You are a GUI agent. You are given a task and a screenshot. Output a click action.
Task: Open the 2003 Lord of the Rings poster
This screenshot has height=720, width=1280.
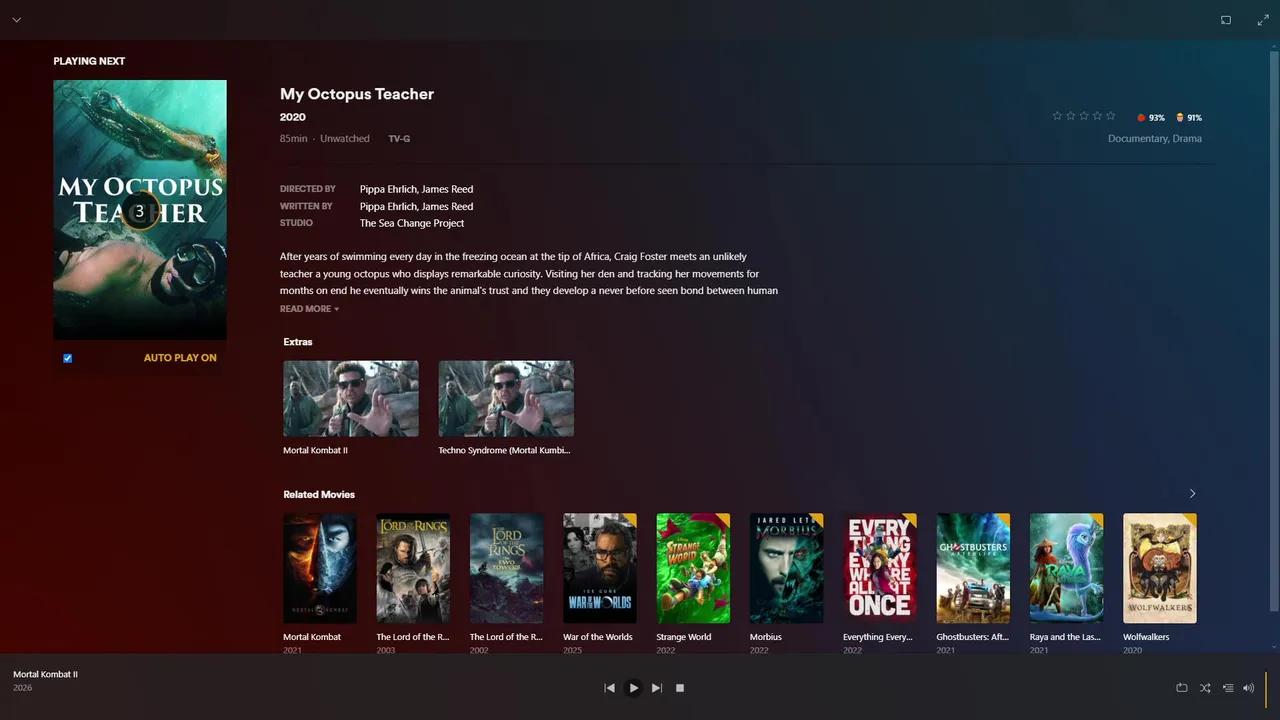[x=413, y=568]
